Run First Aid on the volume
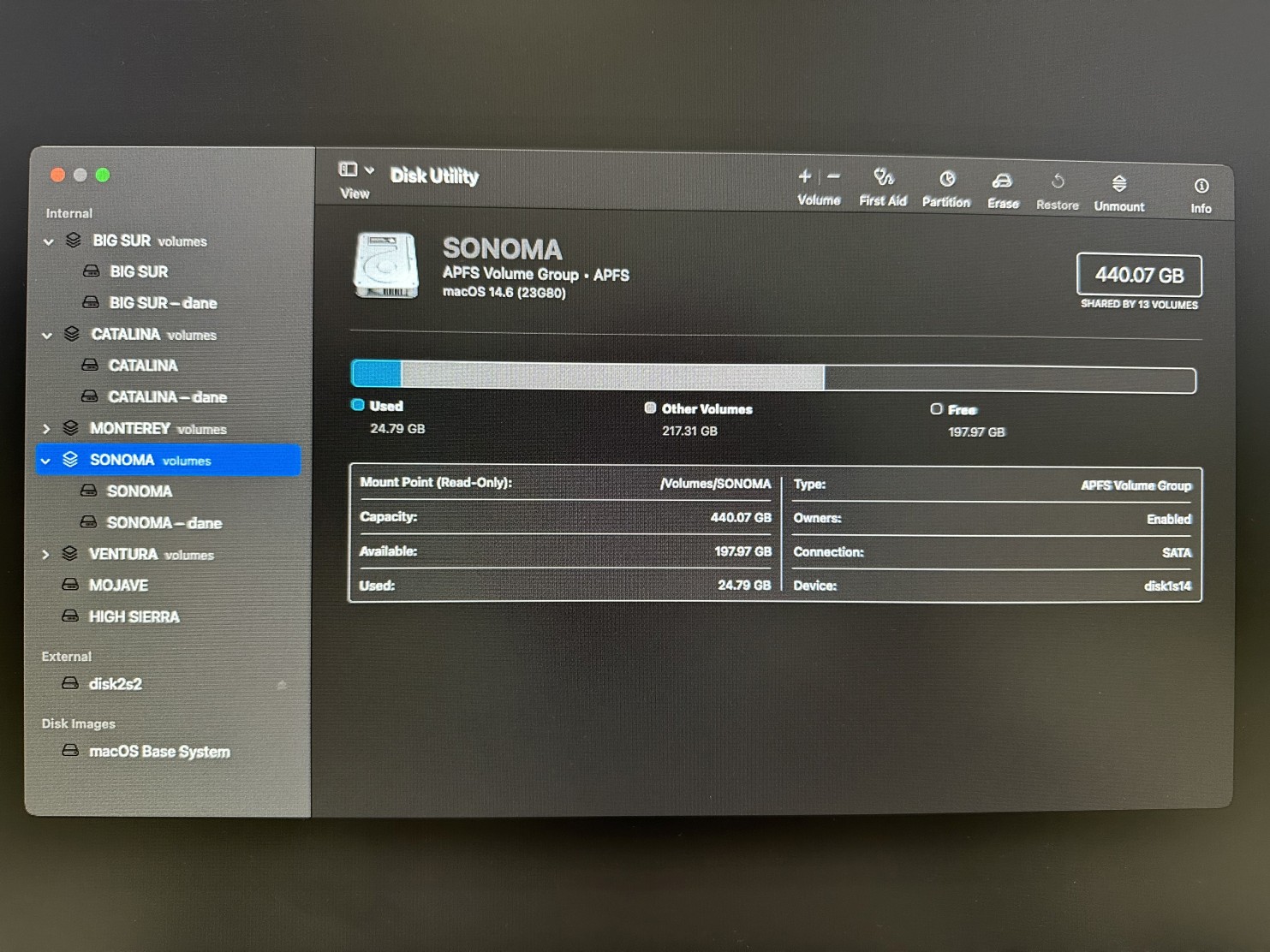The width and height of the screenshot is (1270, 952). (x=883, y=187)
